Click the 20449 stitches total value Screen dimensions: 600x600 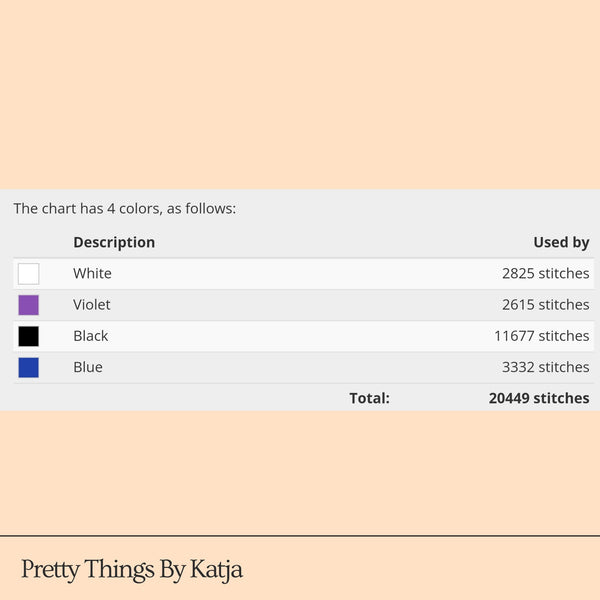click(x=539, y=398)
